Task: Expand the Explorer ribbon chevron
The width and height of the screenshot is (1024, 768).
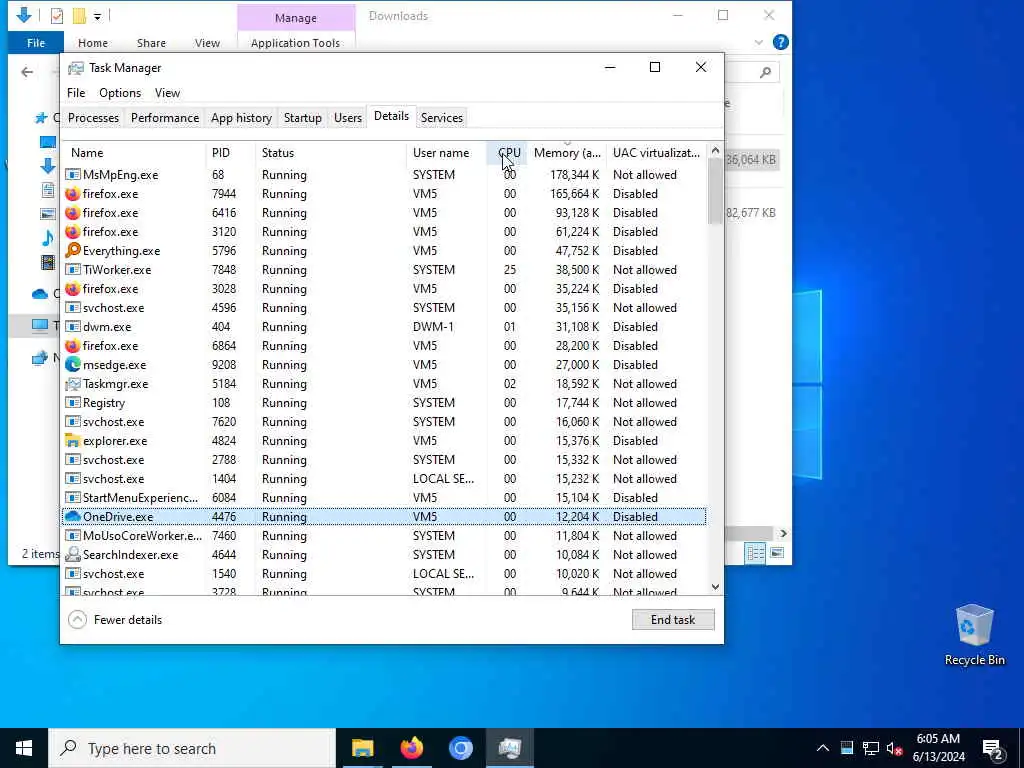Action: 758,42
